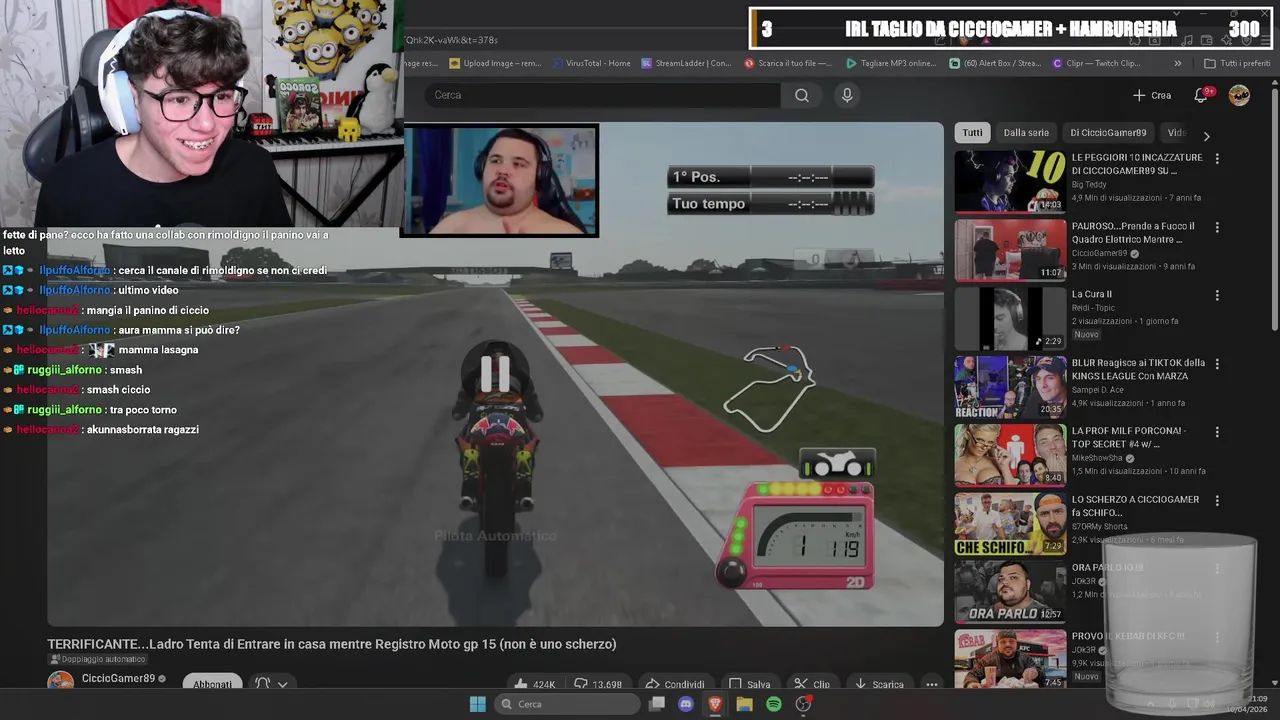The height and width of the screenshot is (720, 1280).
Task: Click the taskbar Cerca search box
Action: tap(567, 704)
